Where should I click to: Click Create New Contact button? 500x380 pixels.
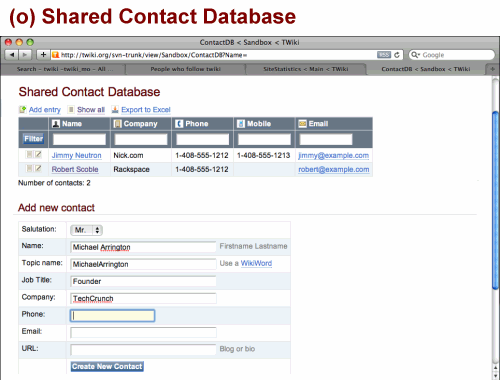[107, 366]
